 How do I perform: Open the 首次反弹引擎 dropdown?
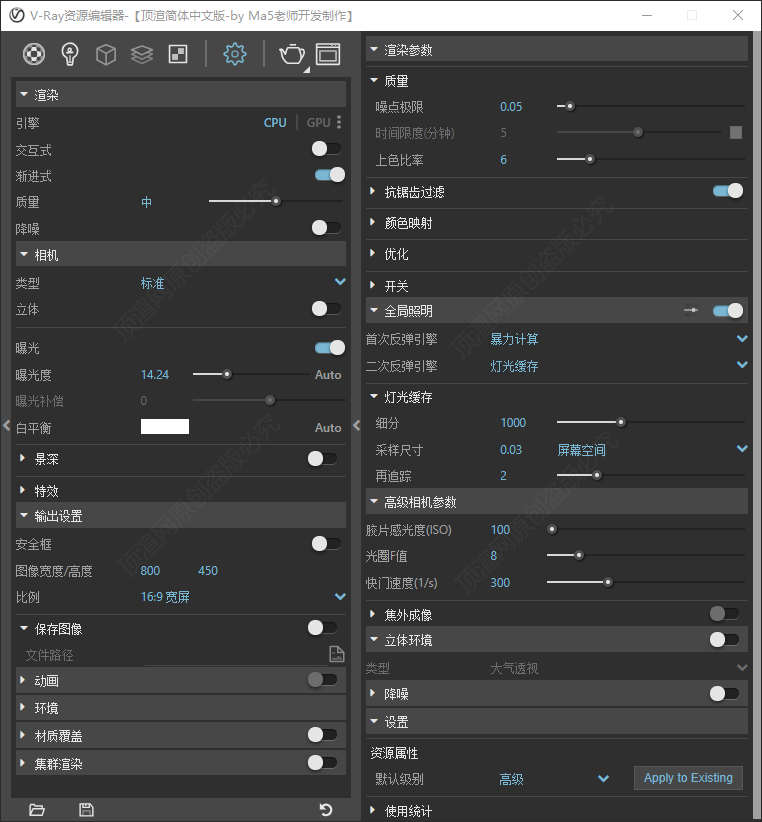pos(742,339)
